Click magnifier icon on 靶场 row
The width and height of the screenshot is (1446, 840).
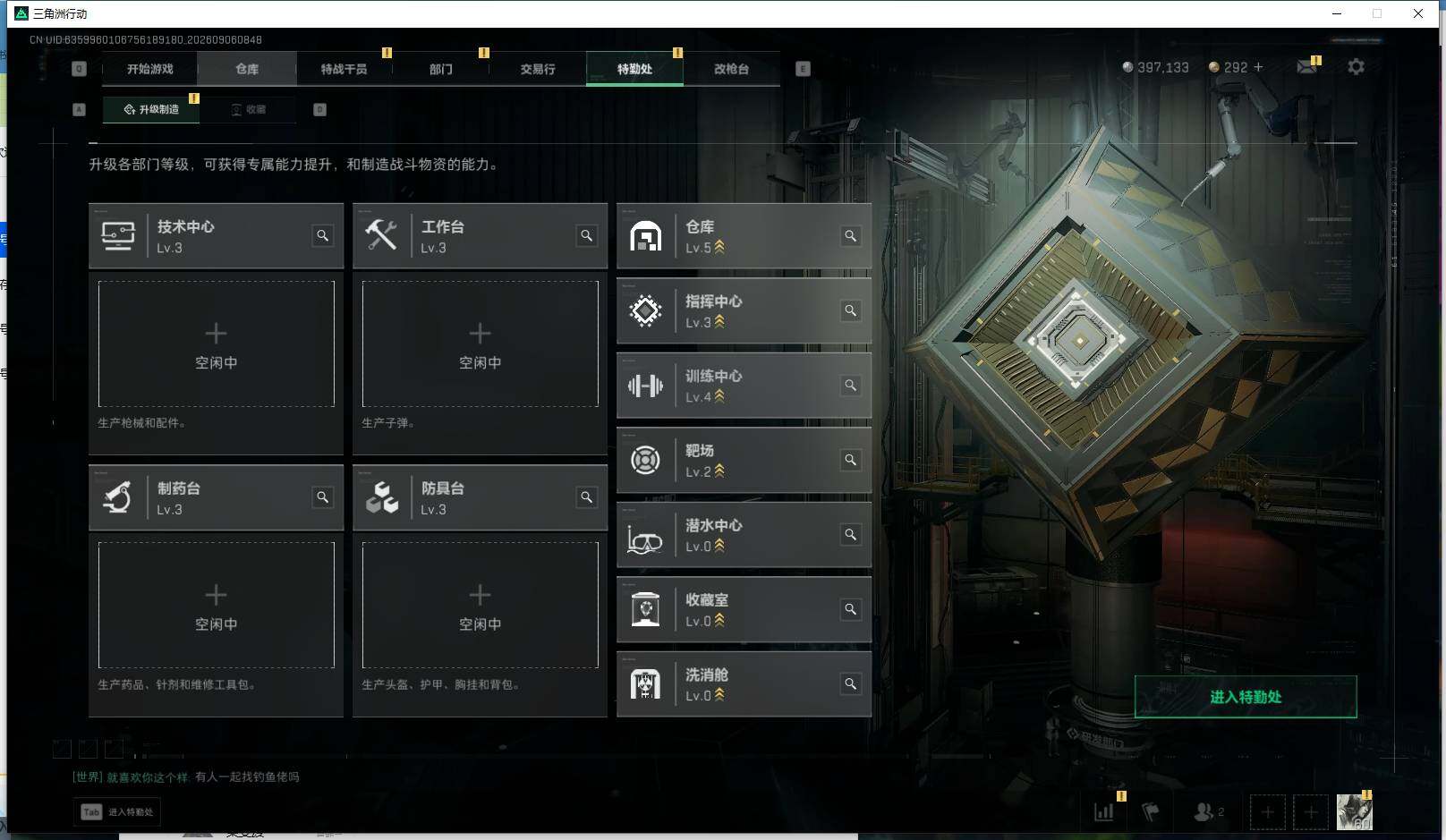tap(850, 460)
